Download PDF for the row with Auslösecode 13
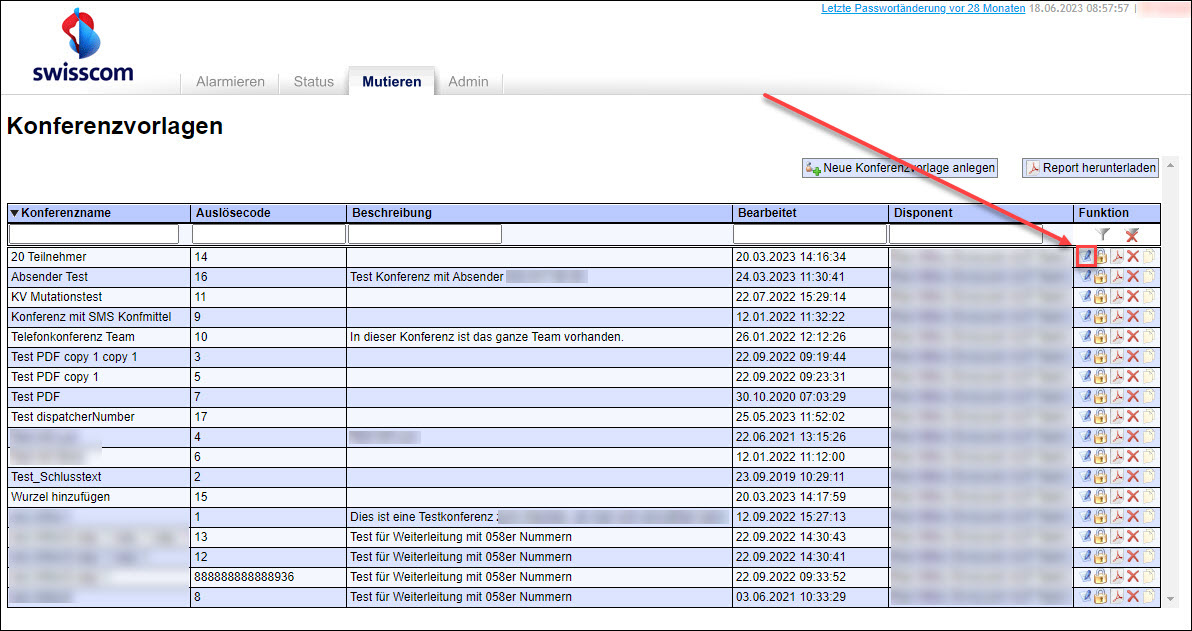 1117,537
